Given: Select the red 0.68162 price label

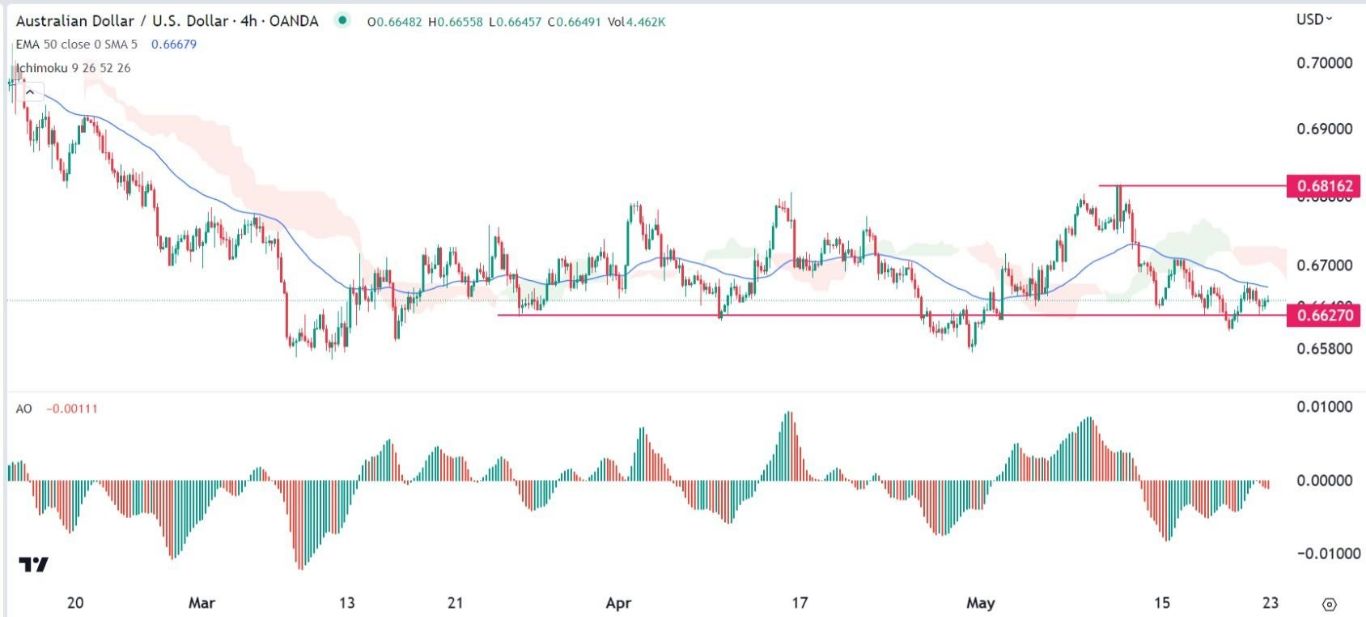Looking at the screenshot, I should tap(1325, 186).
